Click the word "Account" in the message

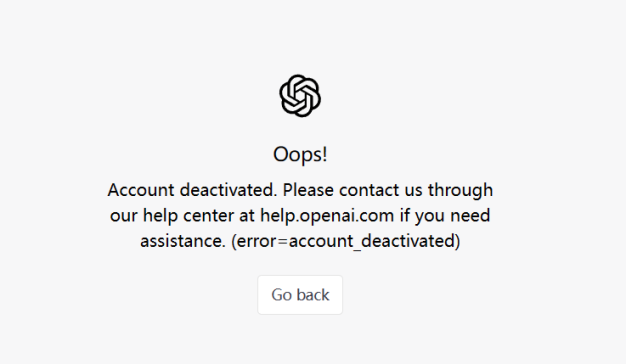coord(141,190)
